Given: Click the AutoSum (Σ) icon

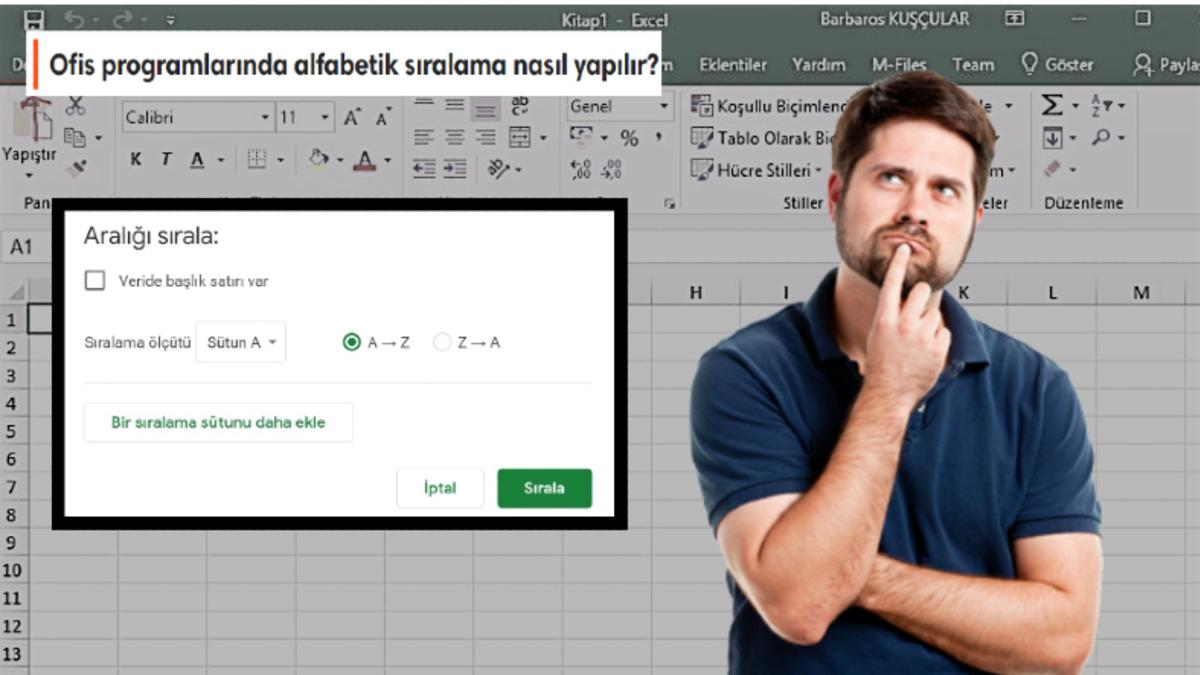Looking at the screenshot, I should pyautogui.click(x=1052, y=104).
